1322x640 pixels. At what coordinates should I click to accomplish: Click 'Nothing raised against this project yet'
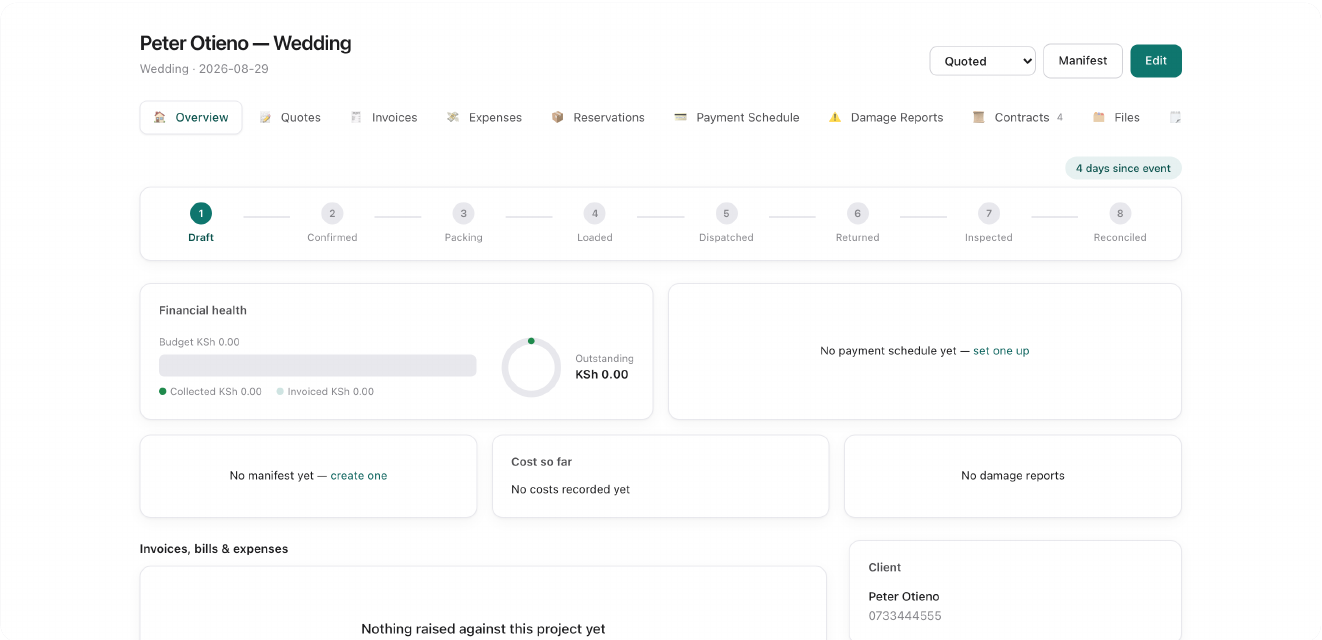483,629
